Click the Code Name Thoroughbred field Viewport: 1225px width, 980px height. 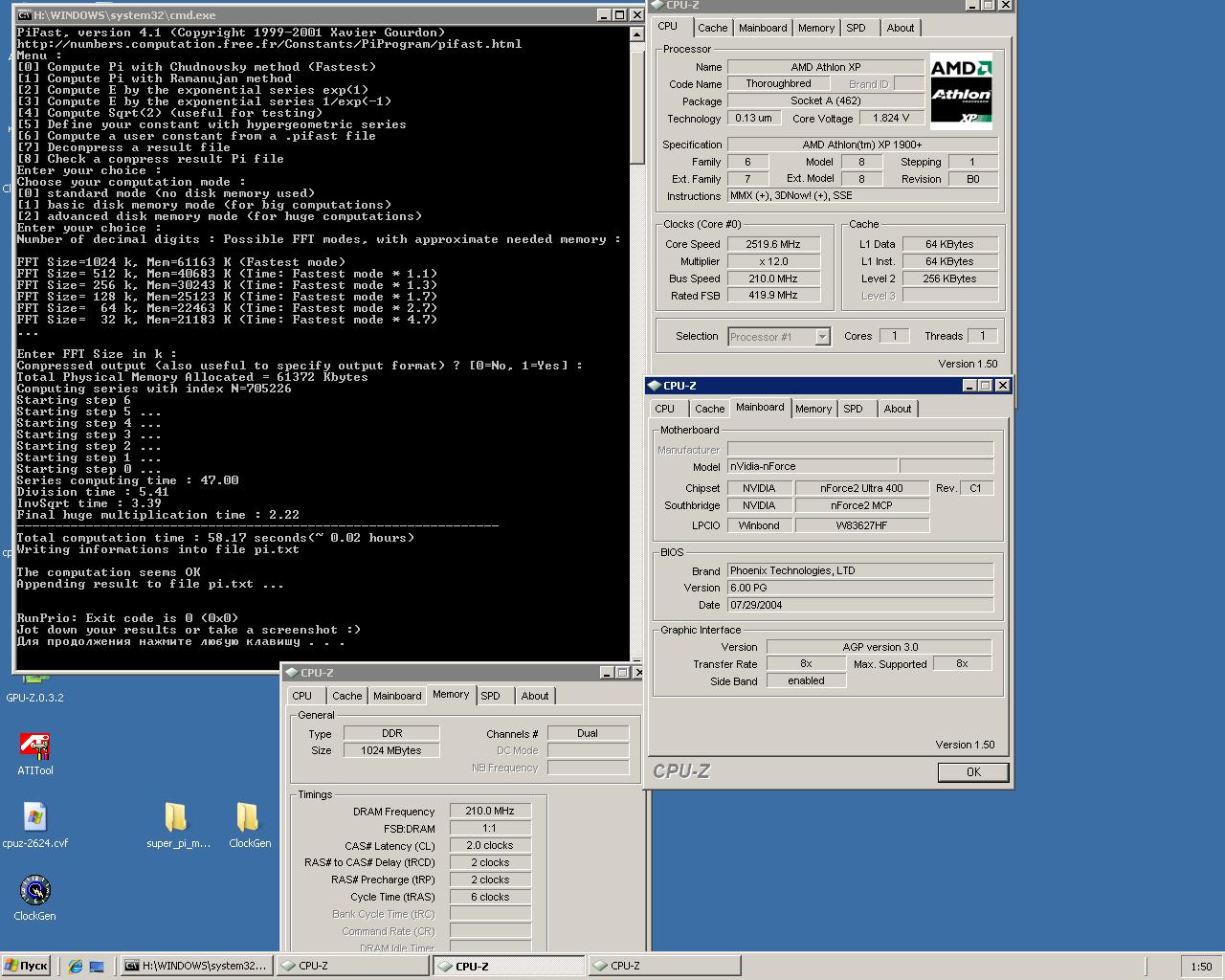click(x=778, y=83)
